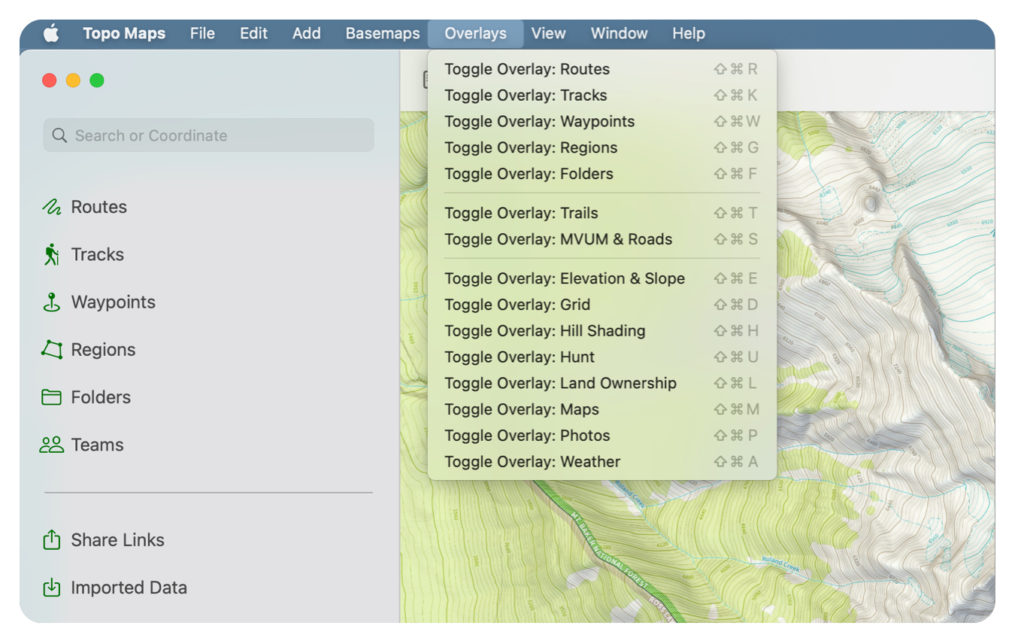Select Regions label in sidebar
This screenshot has width=1024, height=644.
point(103,349)
